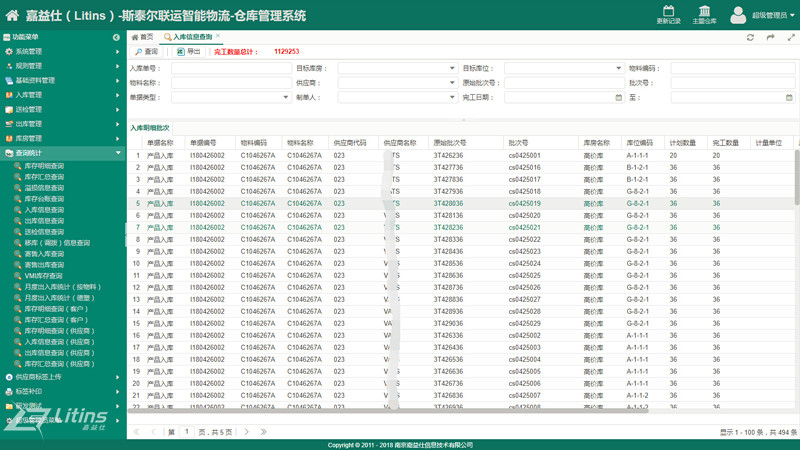Click the 供应商标签上传 icon in the sidebar
The width and height of the screenshot is (800, 450).
click(x=9, y=377)
